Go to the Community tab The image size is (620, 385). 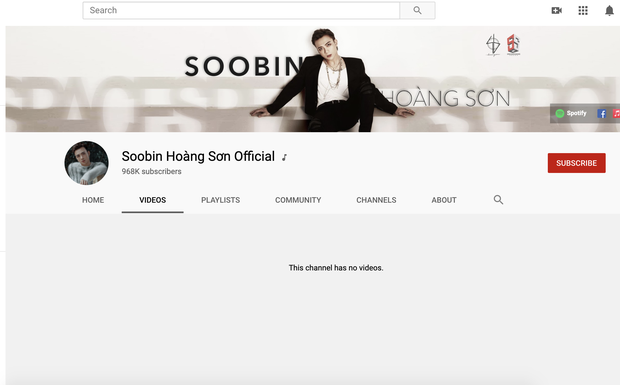298,200
